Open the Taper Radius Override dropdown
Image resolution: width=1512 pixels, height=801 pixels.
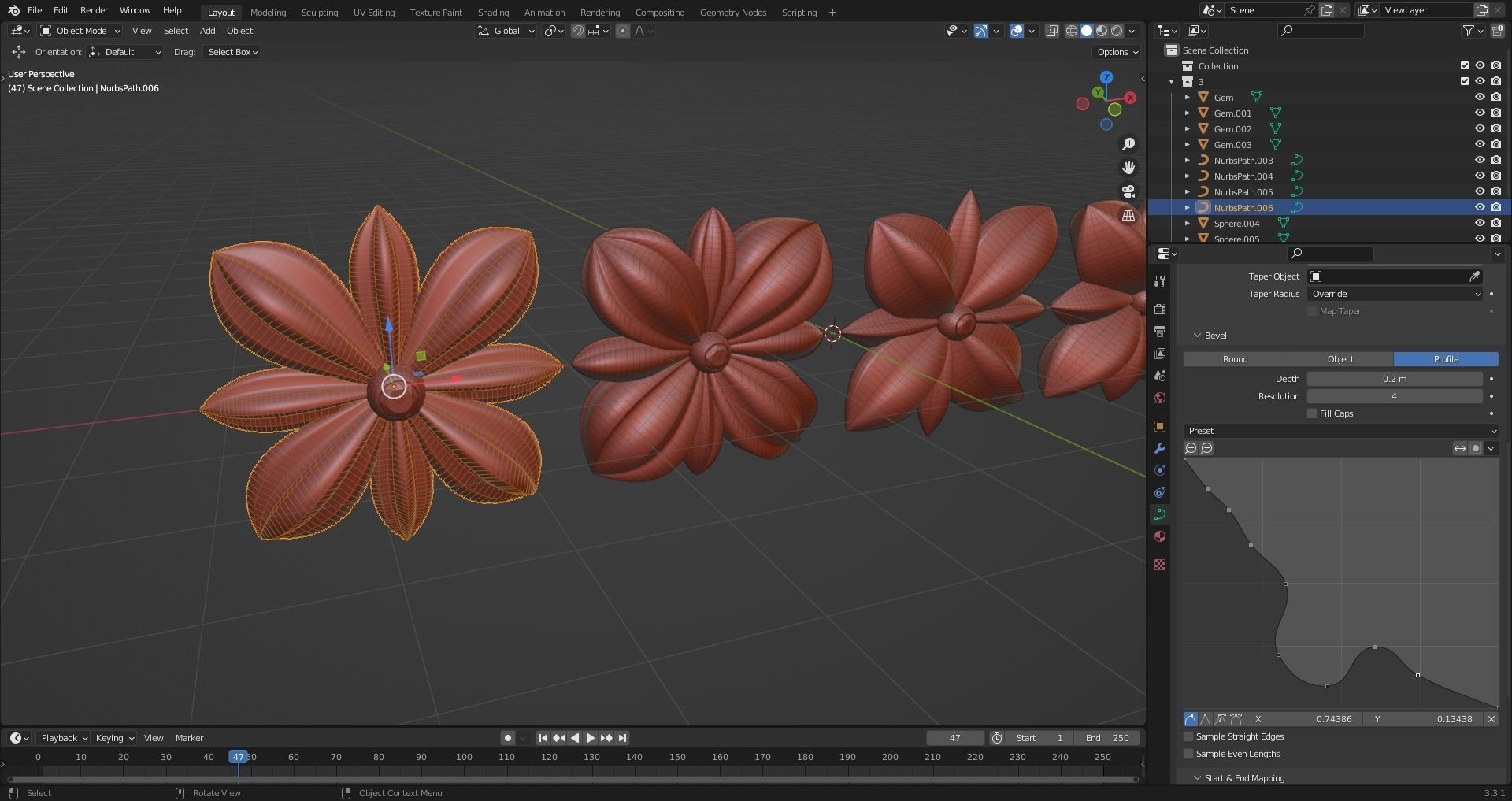[1395, 294]
